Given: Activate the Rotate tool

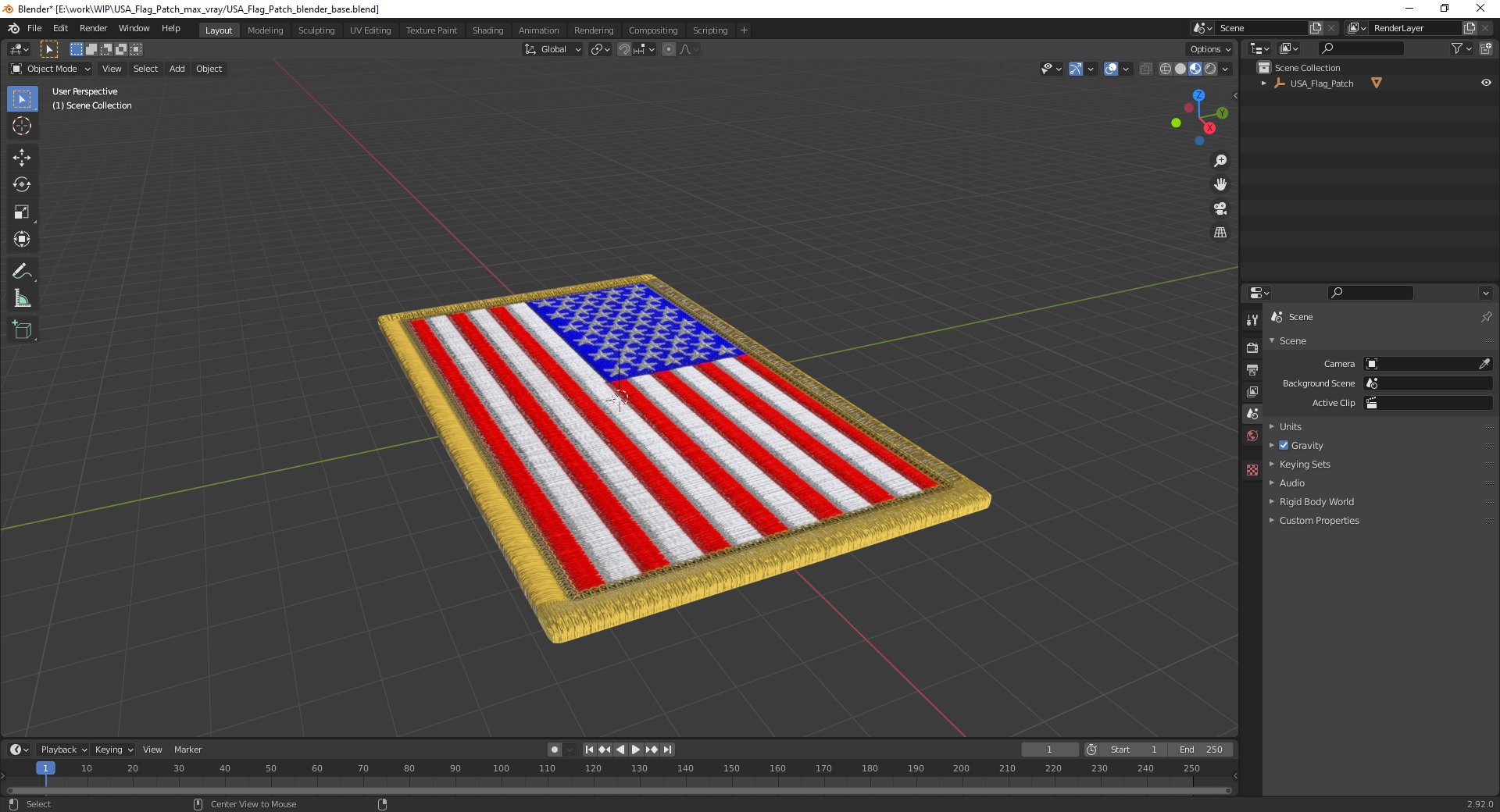Looking at the screenshot, I should click(x=22, y=185).
